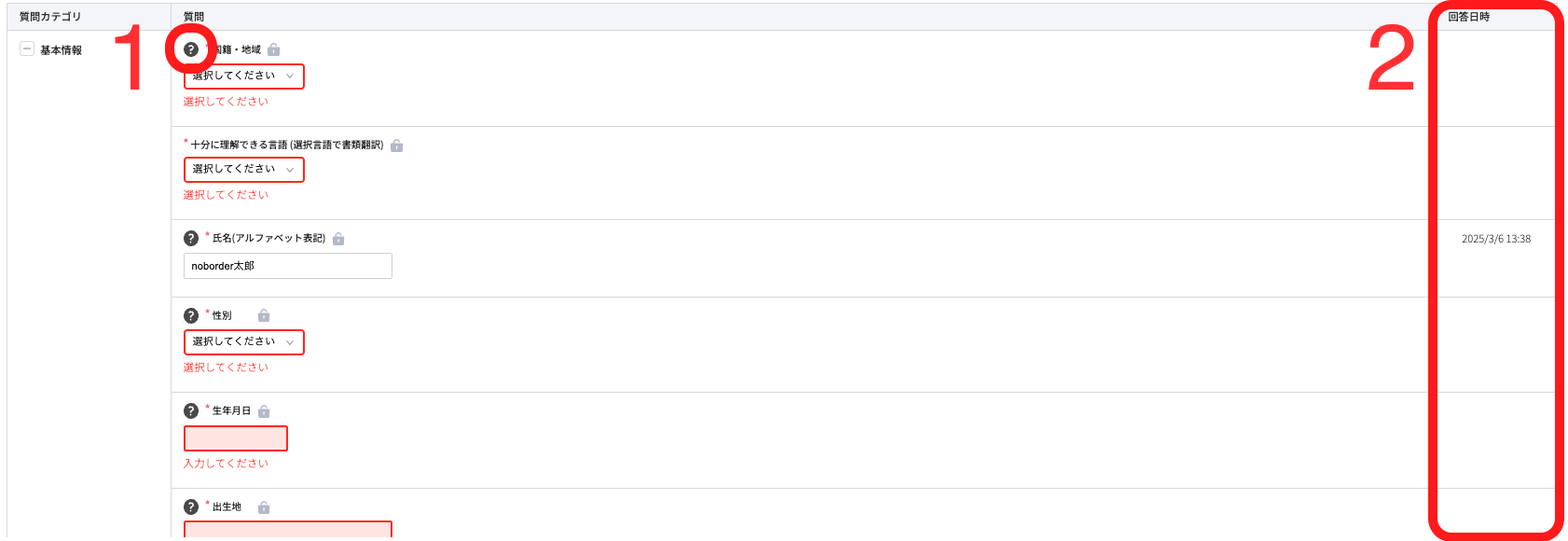Screen dimensions: 1568x541
Task: Show help for 出生地 field
Action: pos(191,506)
